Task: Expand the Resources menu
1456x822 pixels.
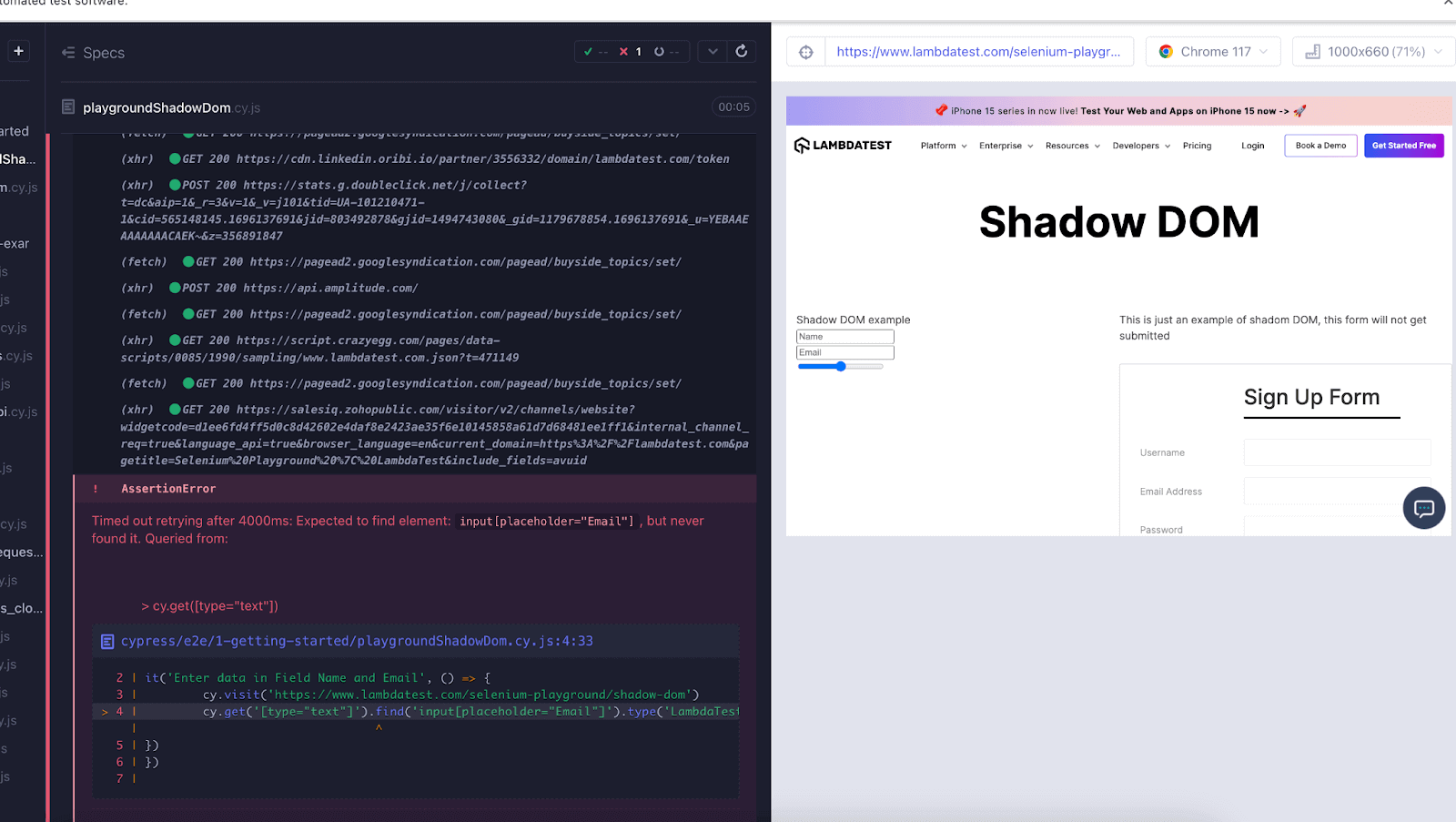Action: coord(1073,146)
